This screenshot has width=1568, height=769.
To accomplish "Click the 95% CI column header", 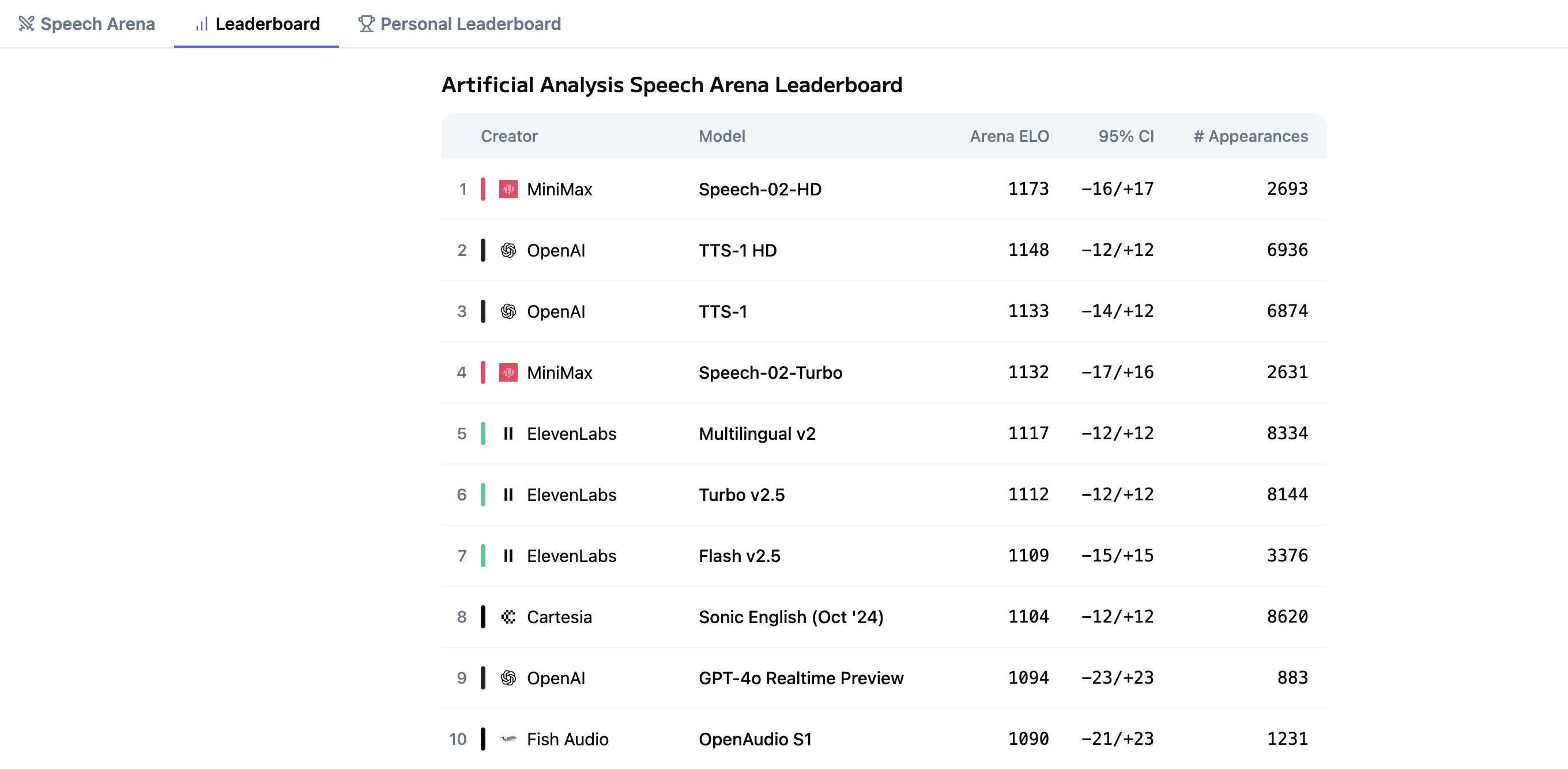I will [1126, 137].
